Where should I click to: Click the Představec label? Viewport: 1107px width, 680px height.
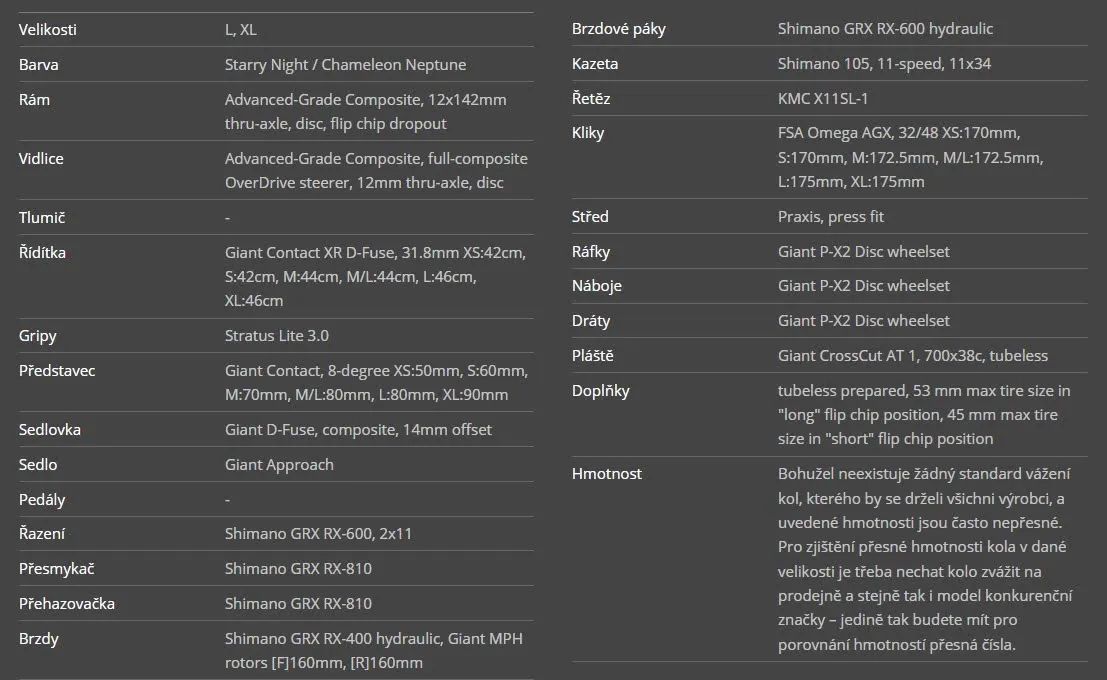click(x=57, y=371)
